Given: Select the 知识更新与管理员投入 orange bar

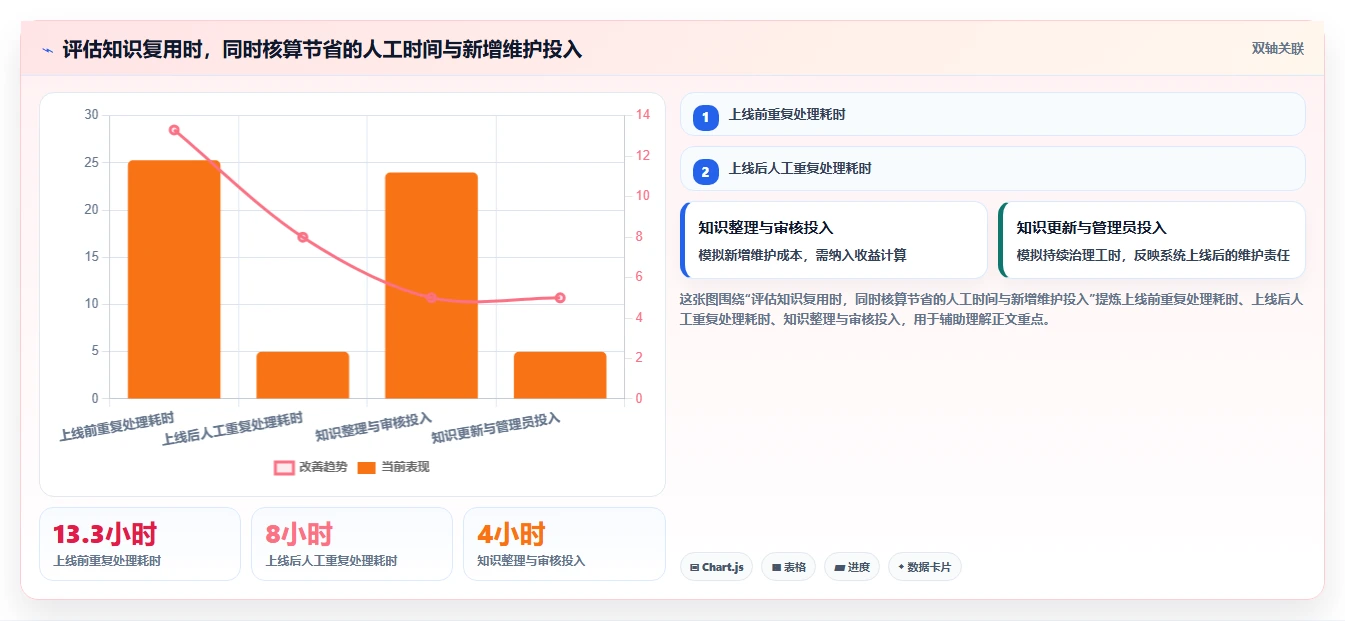Looking at the screenshot, I should pos(560,375).
